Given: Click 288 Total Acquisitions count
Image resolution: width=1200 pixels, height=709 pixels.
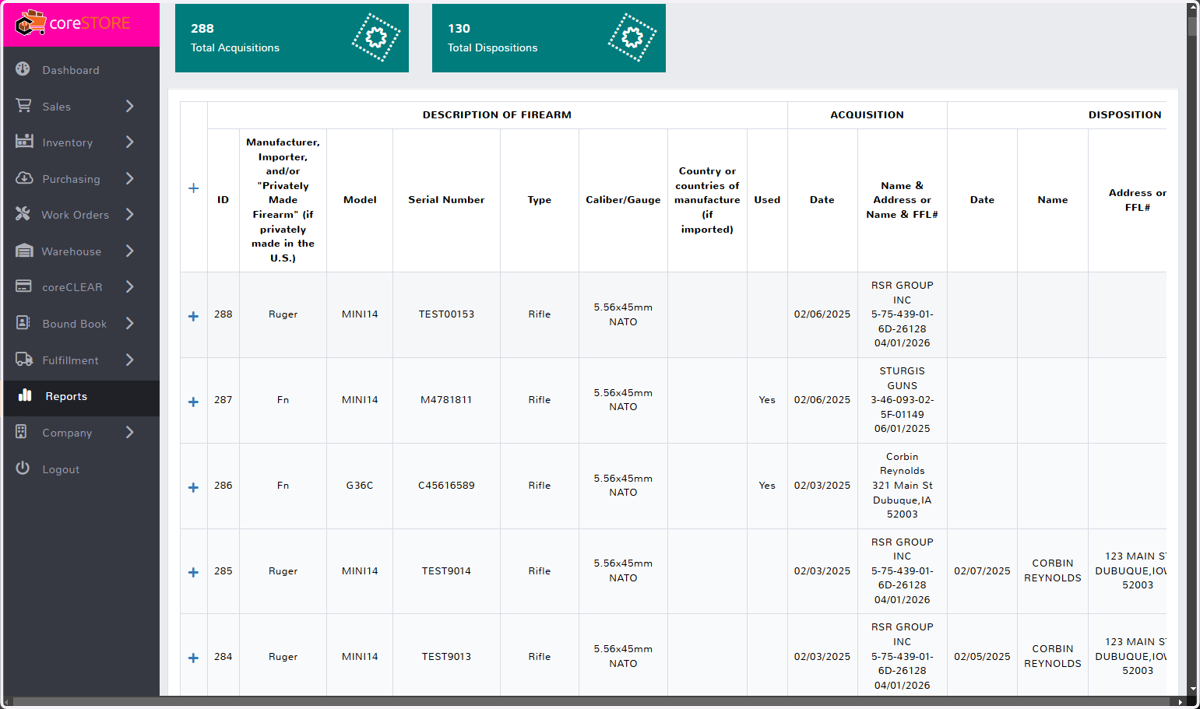Looking at the screenshot, I should click(x=202, y=29).
